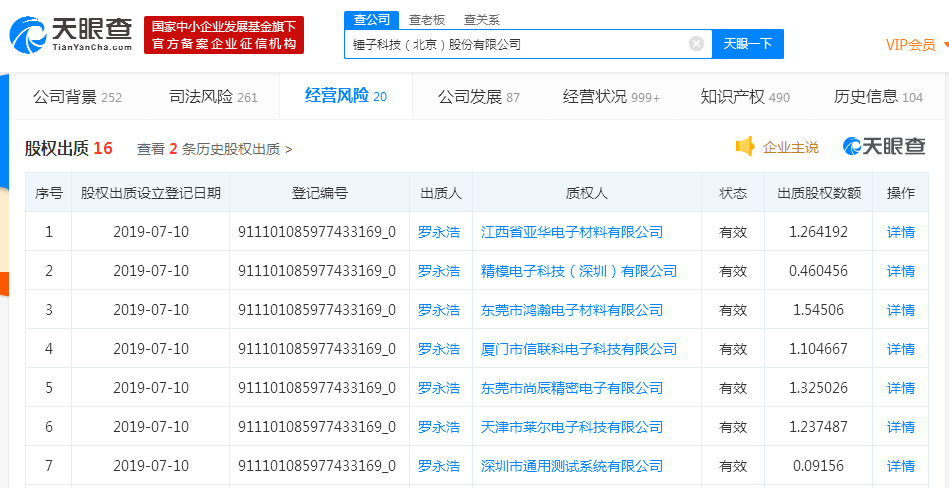Click the 股权出质设立登记日期 column header

click(x=151, y=193)
